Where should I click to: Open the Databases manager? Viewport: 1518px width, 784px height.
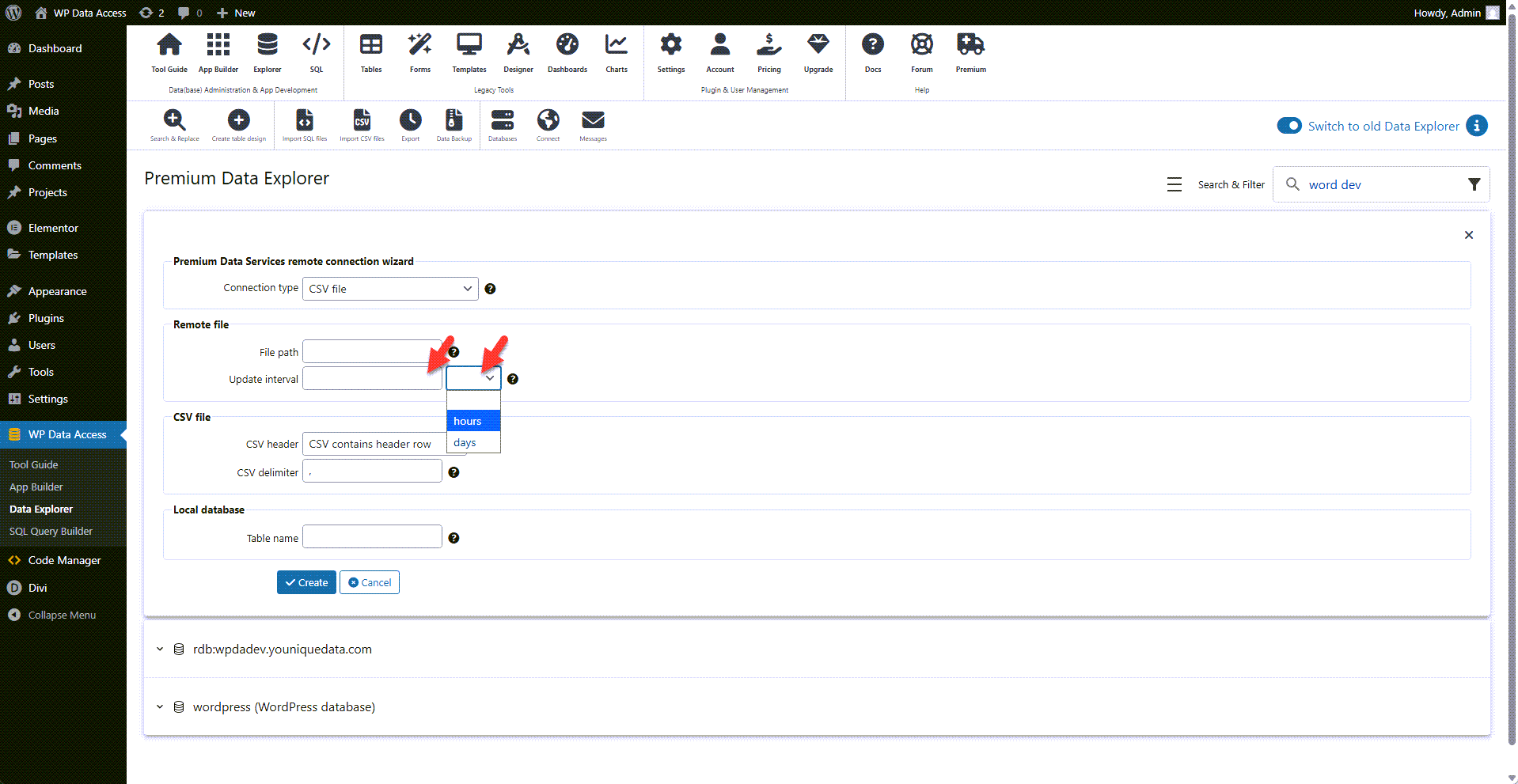(x=503, y=123)
